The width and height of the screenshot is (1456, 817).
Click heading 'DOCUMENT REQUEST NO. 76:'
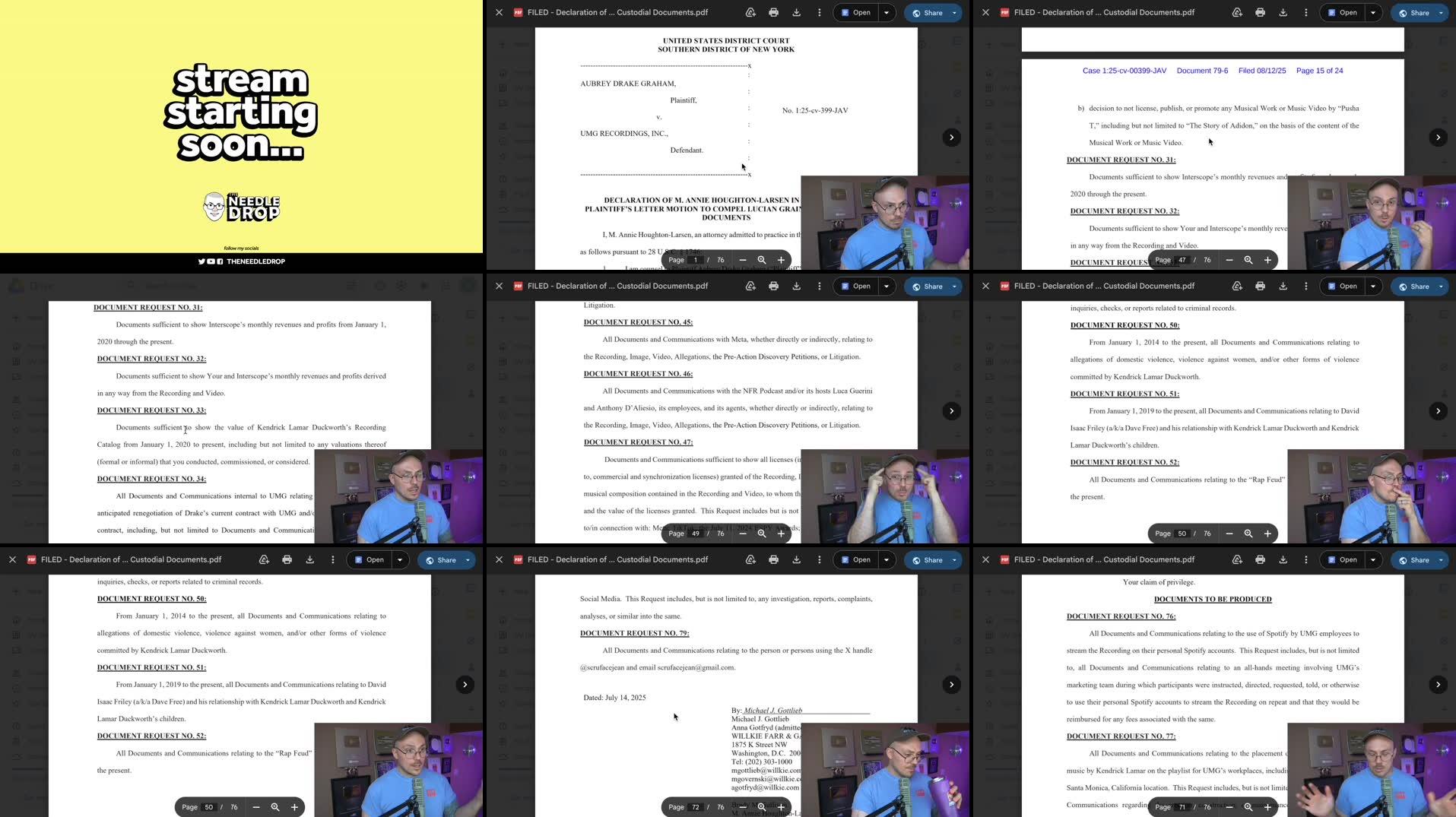point(1121,616)
